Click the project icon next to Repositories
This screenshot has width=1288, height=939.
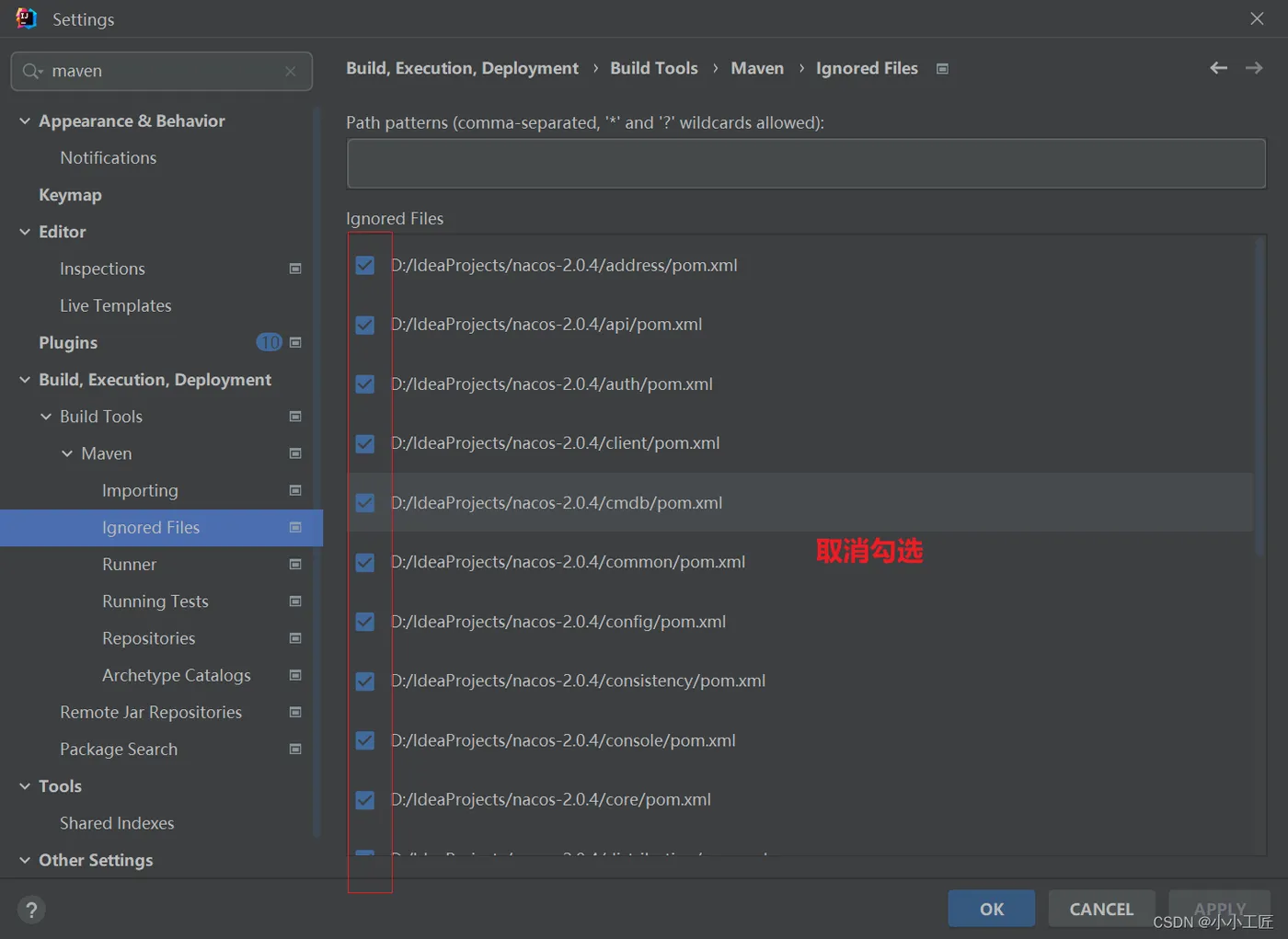[x=295, y=638]
